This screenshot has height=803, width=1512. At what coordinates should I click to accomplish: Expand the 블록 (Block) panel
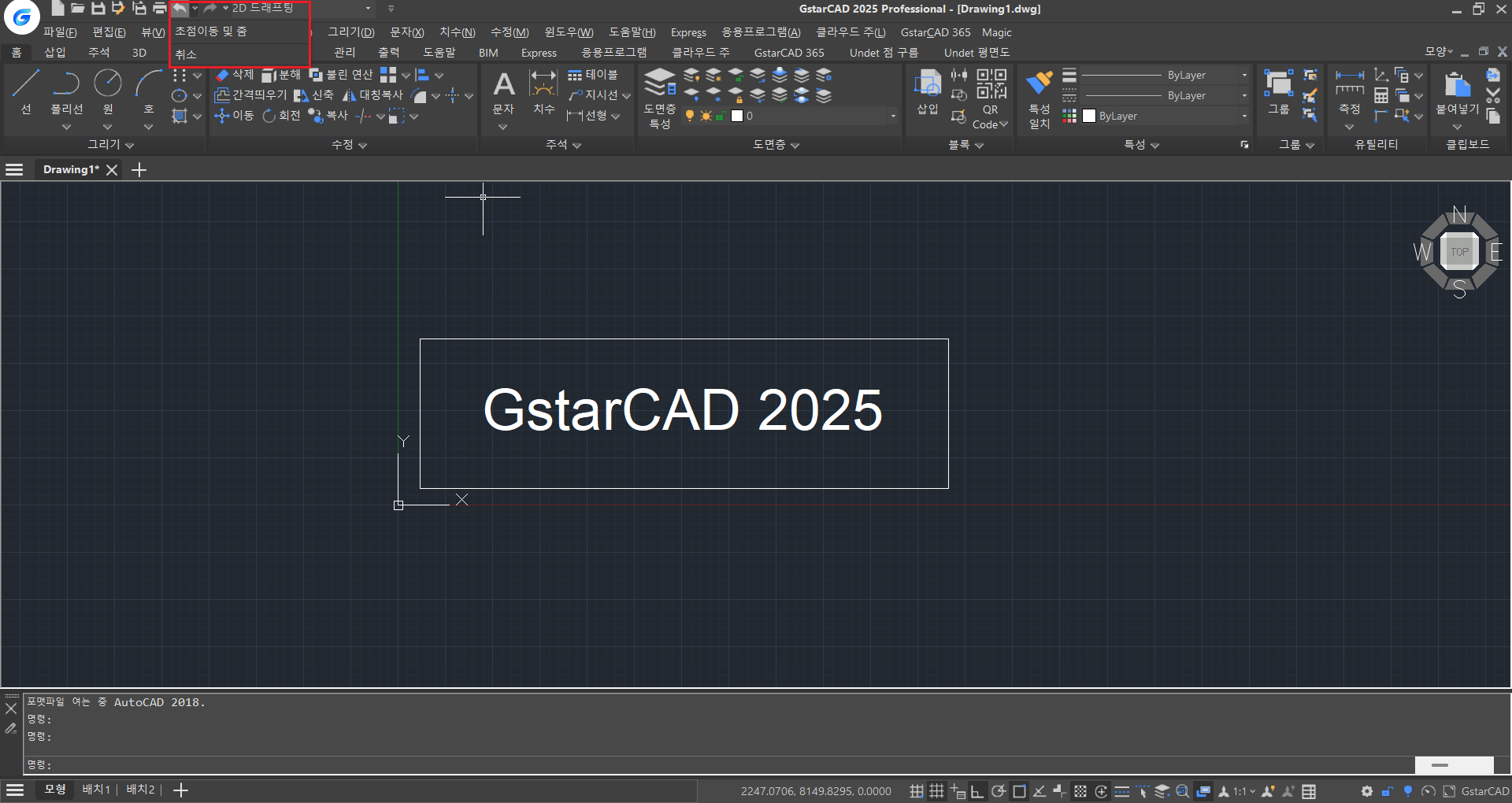[x=965, y=145]
